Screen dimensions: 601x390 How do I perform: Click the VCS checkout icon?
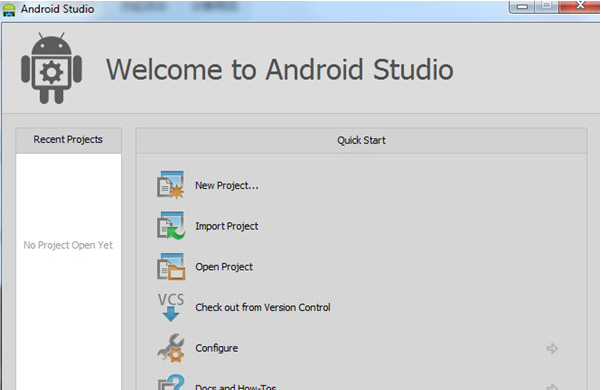click(x=171, y=307)
